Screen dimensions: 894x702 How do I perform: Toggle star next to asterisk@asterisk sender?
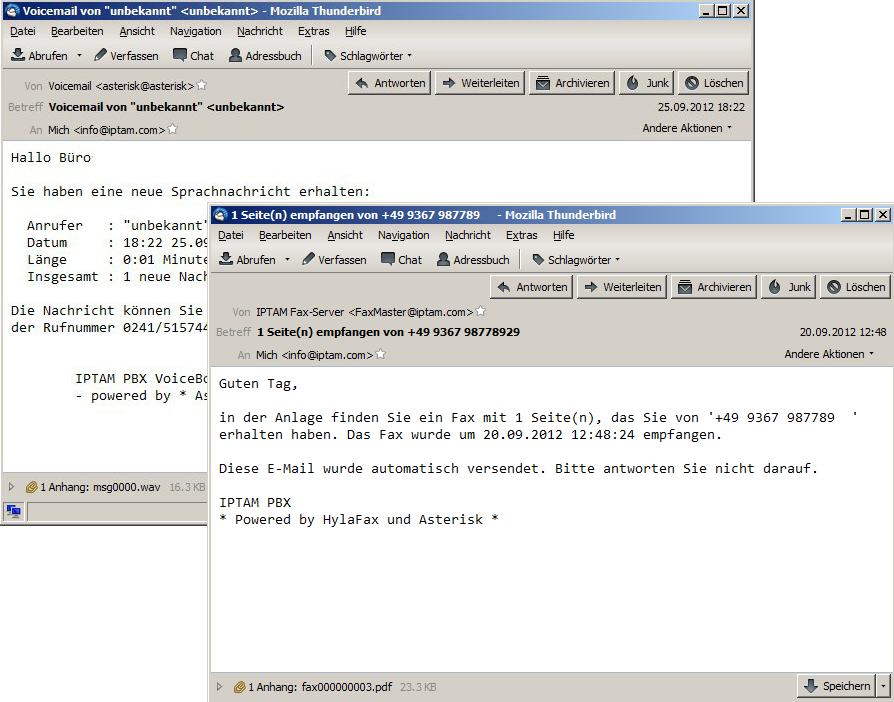pos(202,86)
